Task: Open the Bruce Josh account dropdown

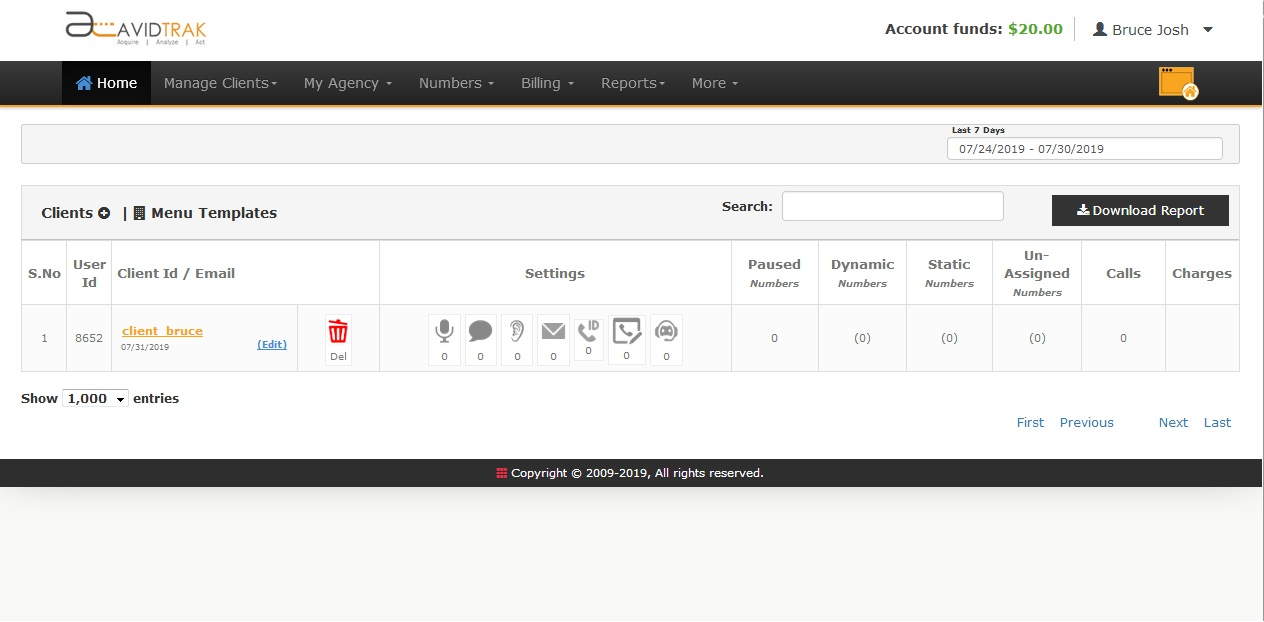Action: click(x=1152, y=29)
